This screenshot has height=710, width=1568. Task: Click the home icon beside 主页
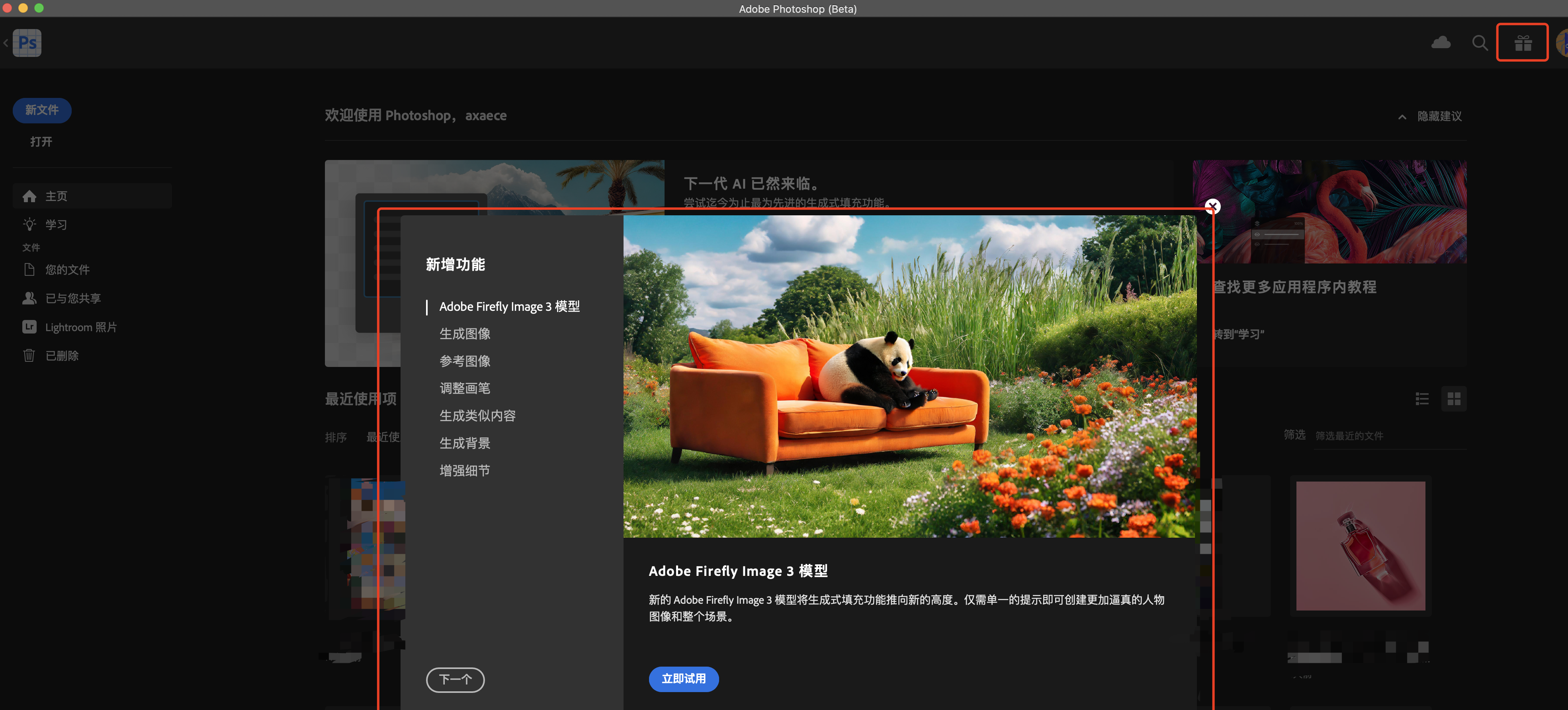click(29, 196)
